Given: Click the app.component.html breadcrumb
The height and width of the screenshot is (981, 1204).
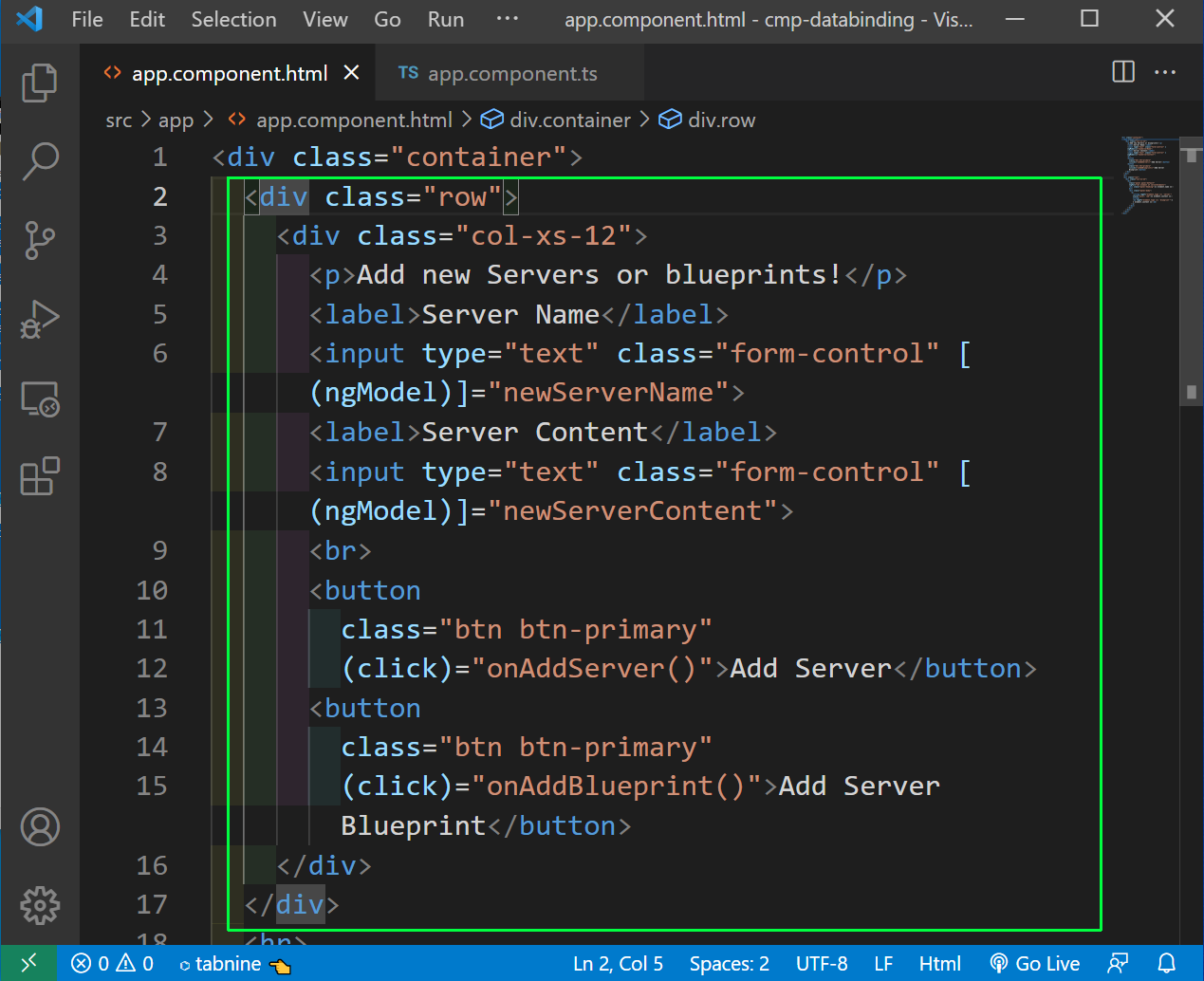Looking at the screenshot, I should (353, 120).
